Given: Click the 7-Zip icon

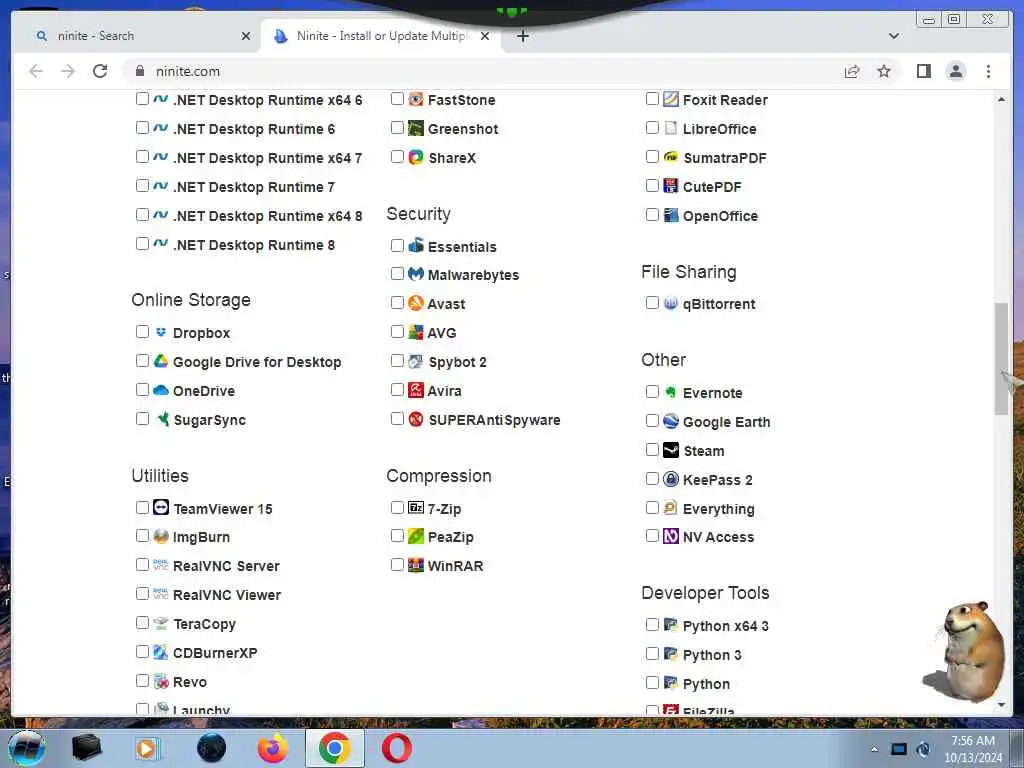Looking at the screenshot, I should [x=416, y=507].
